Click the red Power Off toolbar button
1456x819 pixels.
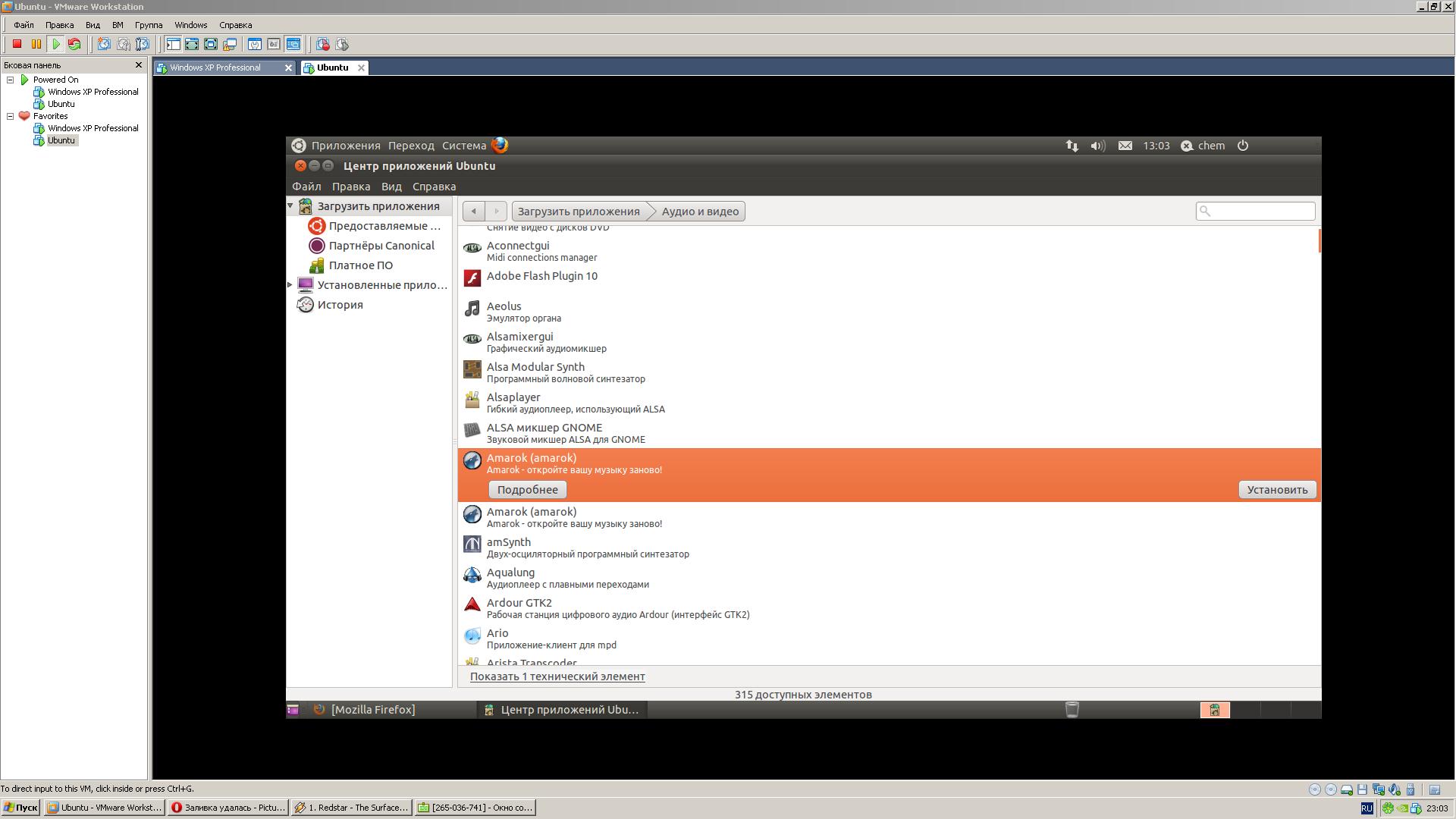[17, 45]
